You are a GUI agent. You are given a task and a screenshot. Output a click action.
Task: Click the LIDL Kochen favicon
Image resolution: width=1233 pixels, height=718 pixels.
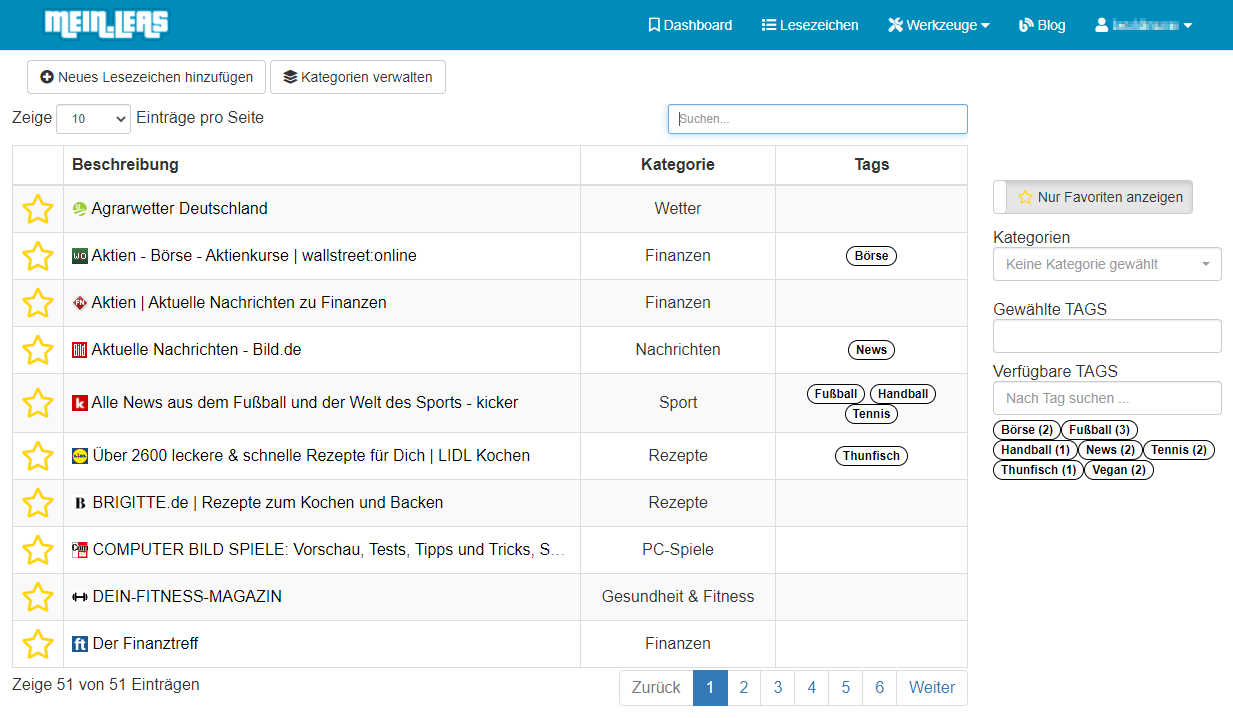point(80,456)
